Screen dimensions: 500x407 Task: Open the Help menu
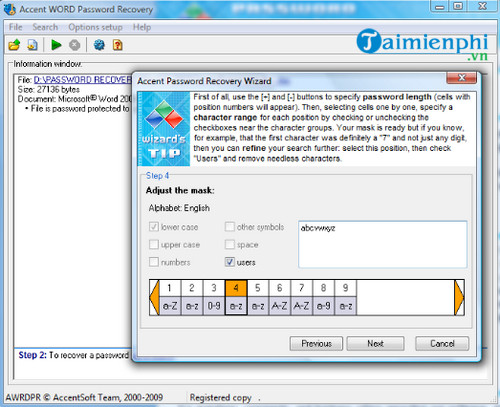(142, 27)
